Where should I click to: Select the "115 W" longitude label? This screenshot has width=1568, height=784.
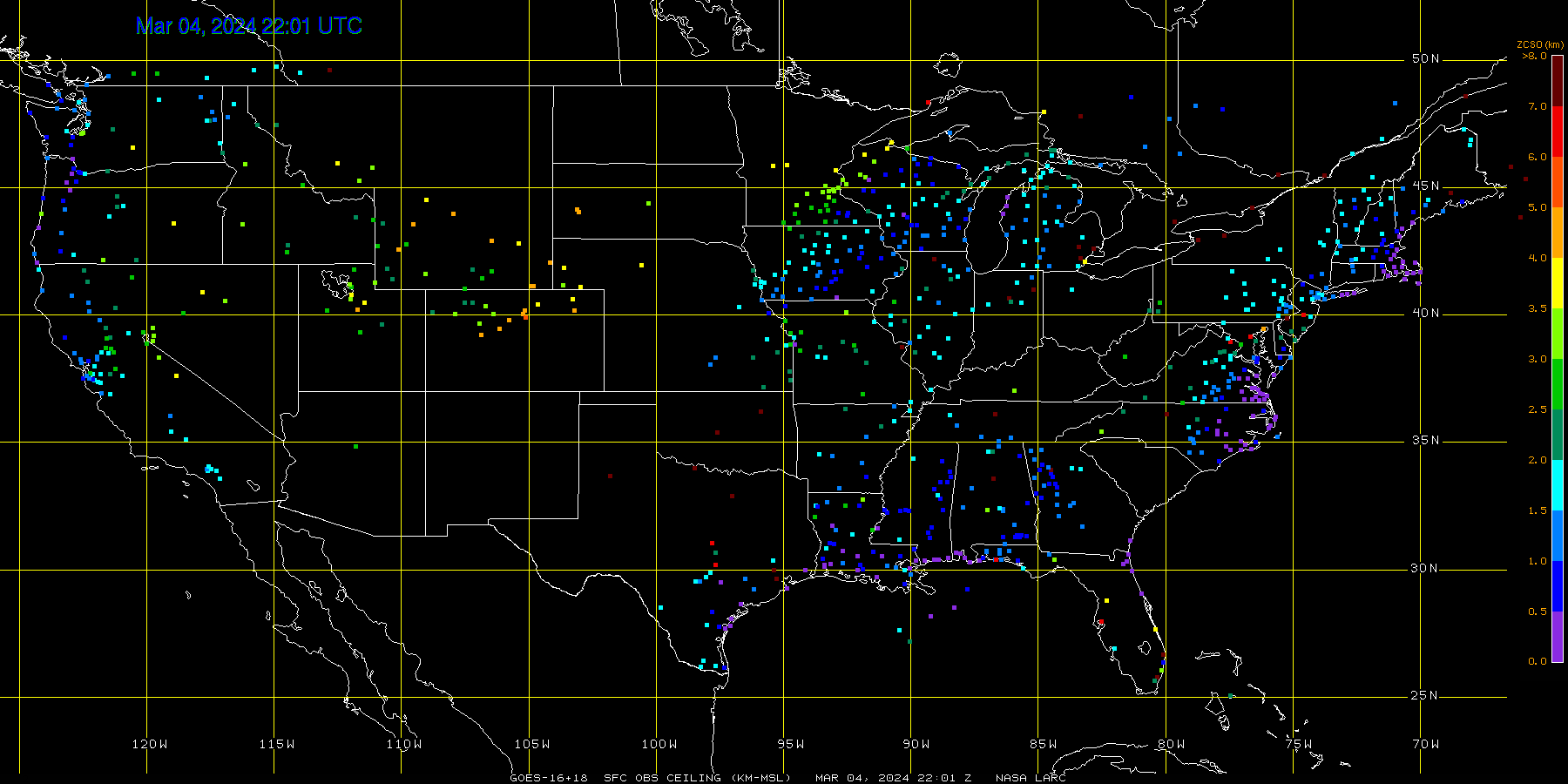[277, 744]
